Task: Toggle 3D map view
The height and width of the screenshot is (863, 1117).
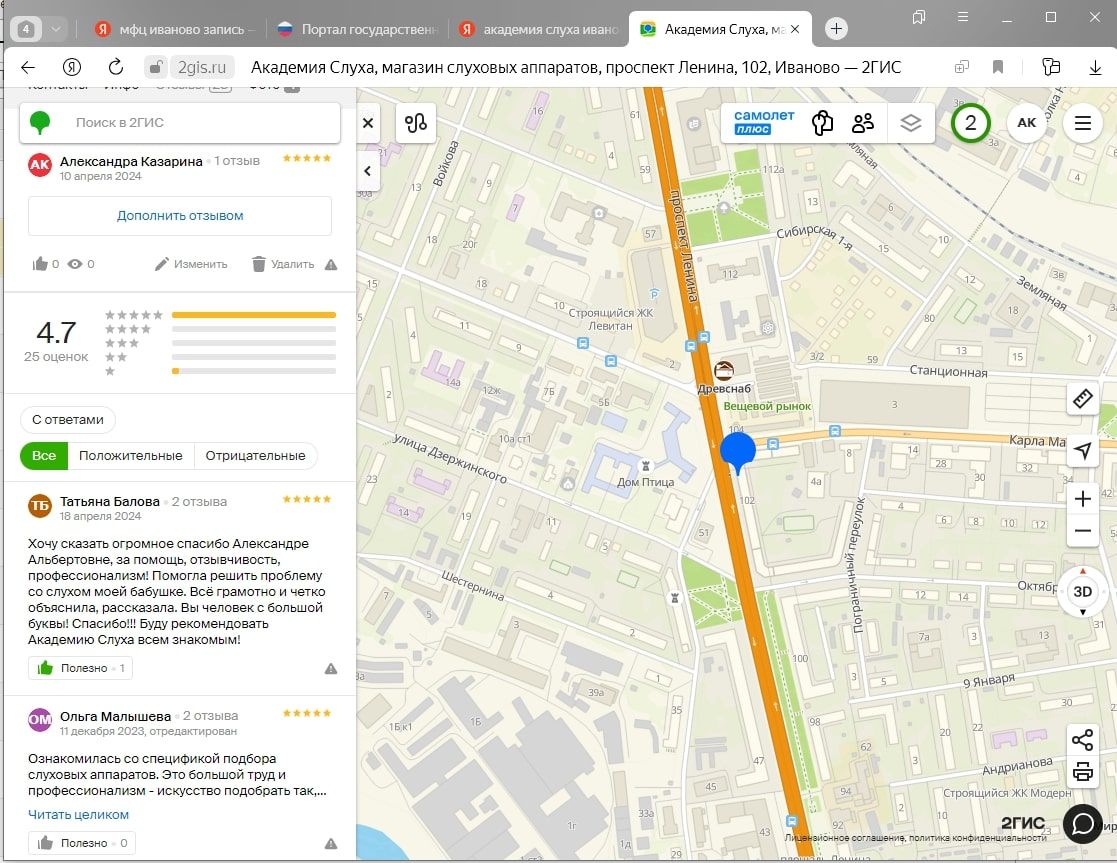Action: 1082,591
